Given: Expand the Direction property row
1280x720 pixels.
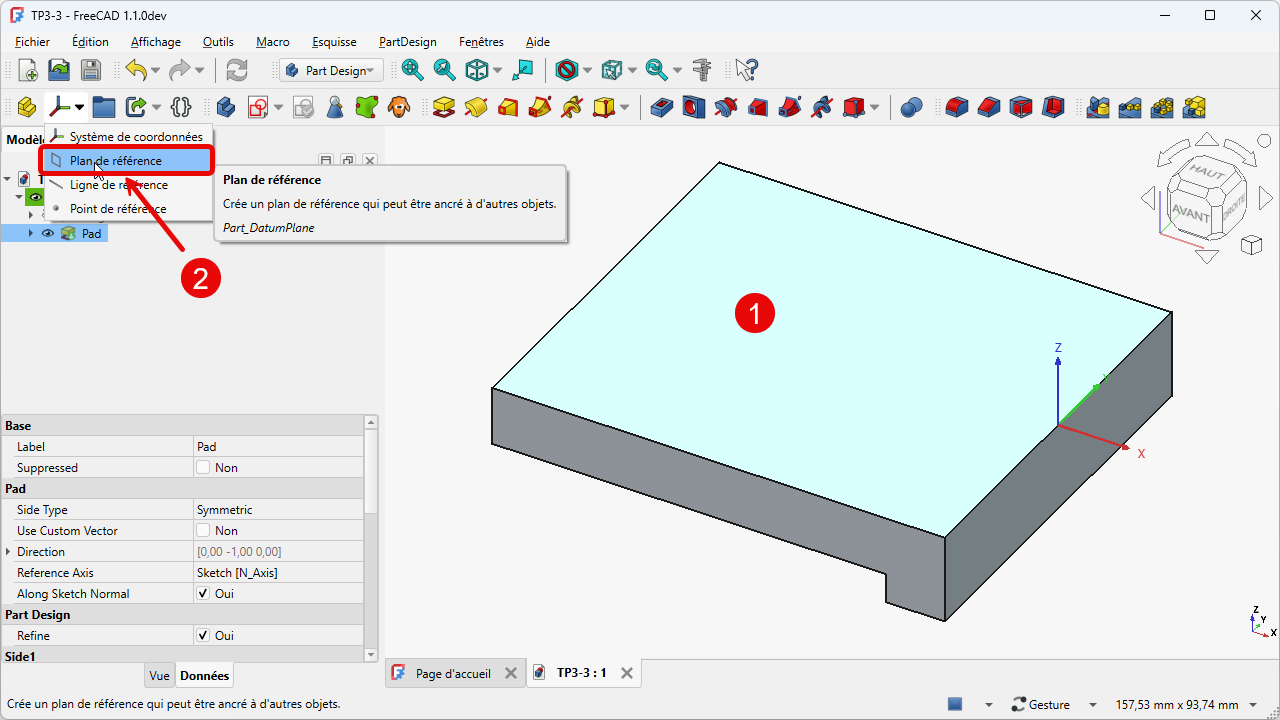Looking at the screenshot, I should point(9,552).
